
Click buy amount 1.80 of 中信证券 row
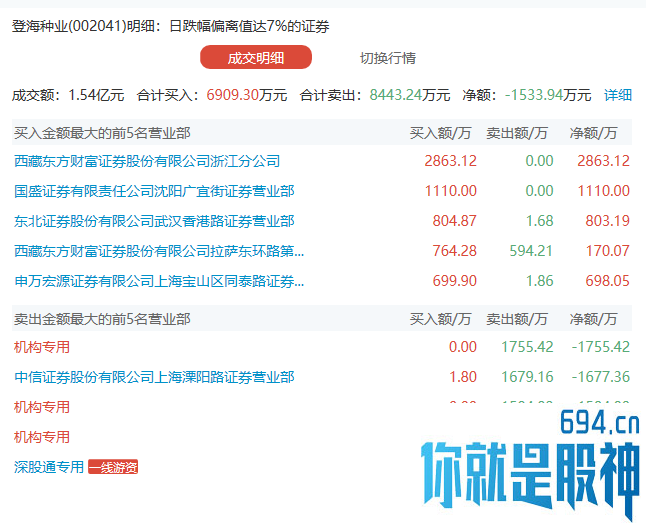(463, 377)
